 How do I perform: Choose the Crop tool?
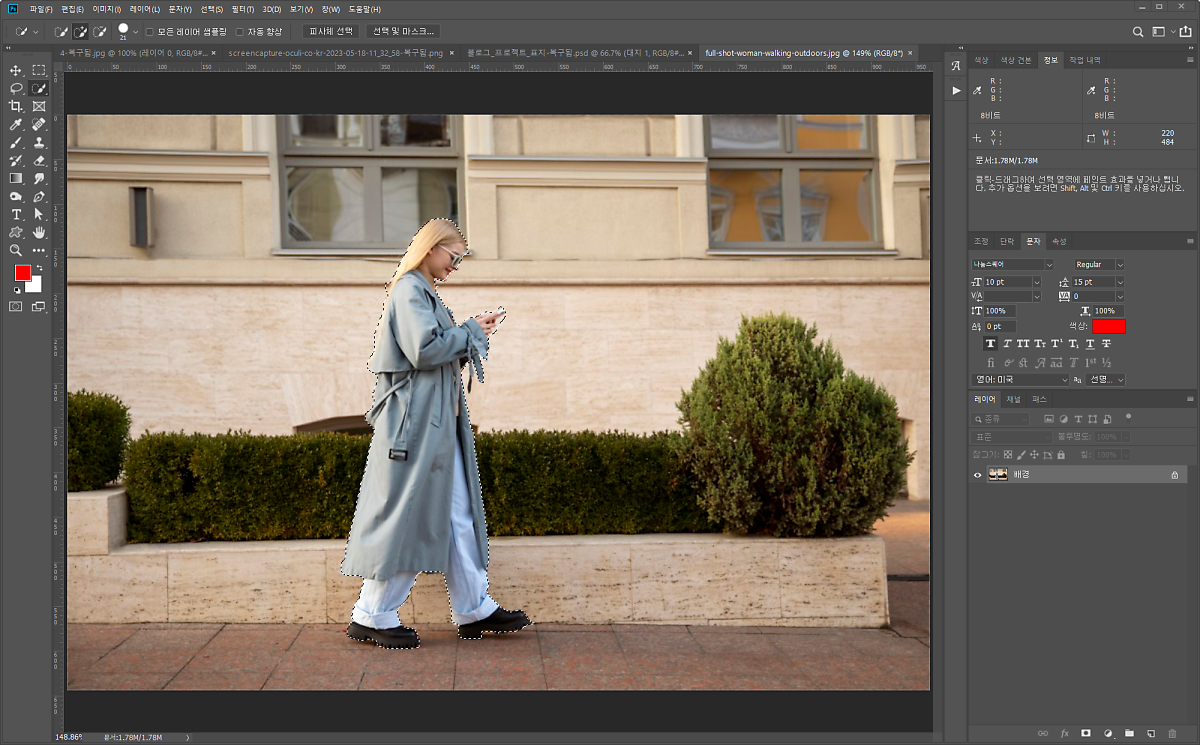(x=16, y=107)
